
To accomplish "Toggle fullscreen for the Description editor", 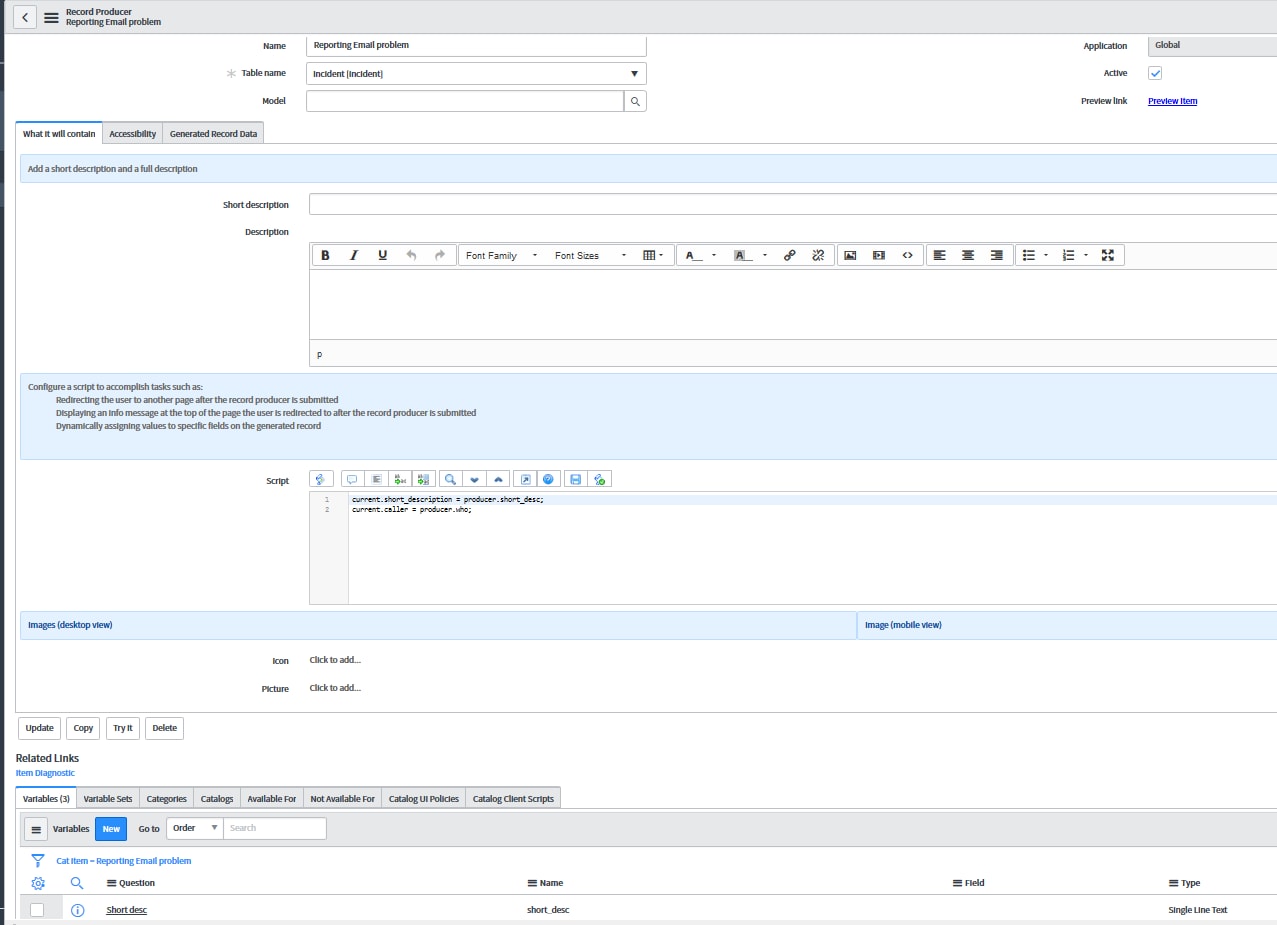I will tap(1108, 255).
